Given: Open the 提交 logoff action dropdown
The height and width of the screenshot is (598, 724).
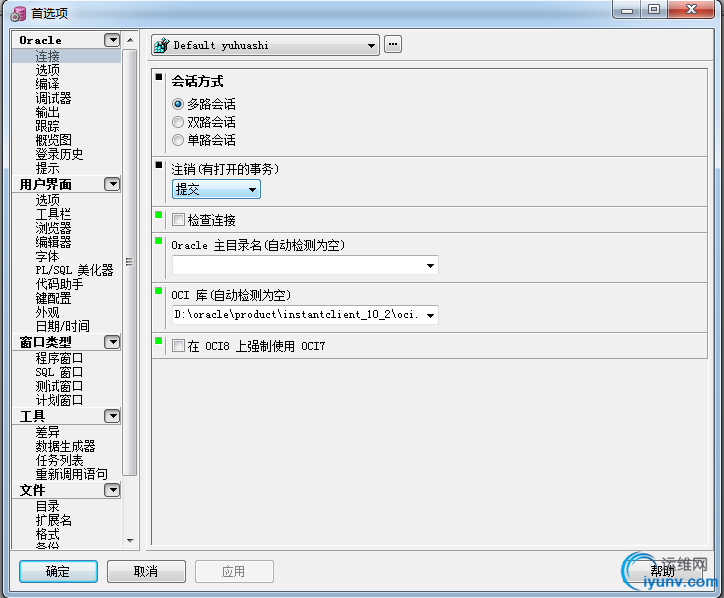Looking at the screenshot, I should point(216,189).
